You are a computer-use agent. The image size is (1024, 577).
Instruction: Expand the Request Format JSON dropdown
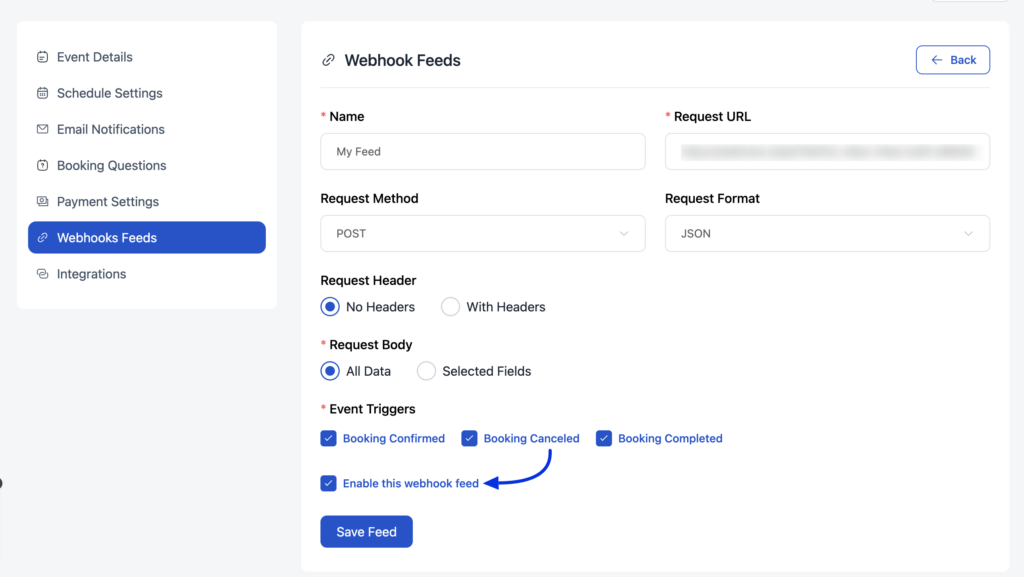click(827, 234)
